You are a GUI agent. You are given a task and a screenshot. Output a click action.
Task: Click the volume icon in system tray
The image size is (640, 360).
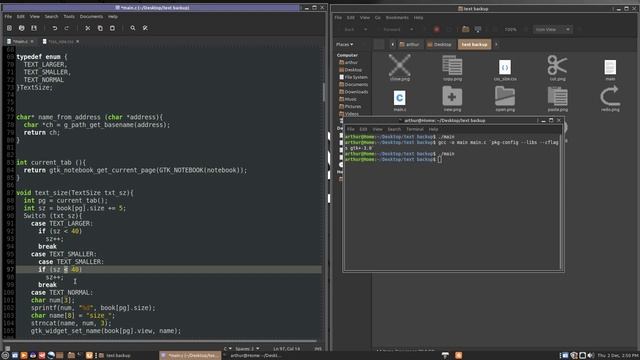[591, 356]
